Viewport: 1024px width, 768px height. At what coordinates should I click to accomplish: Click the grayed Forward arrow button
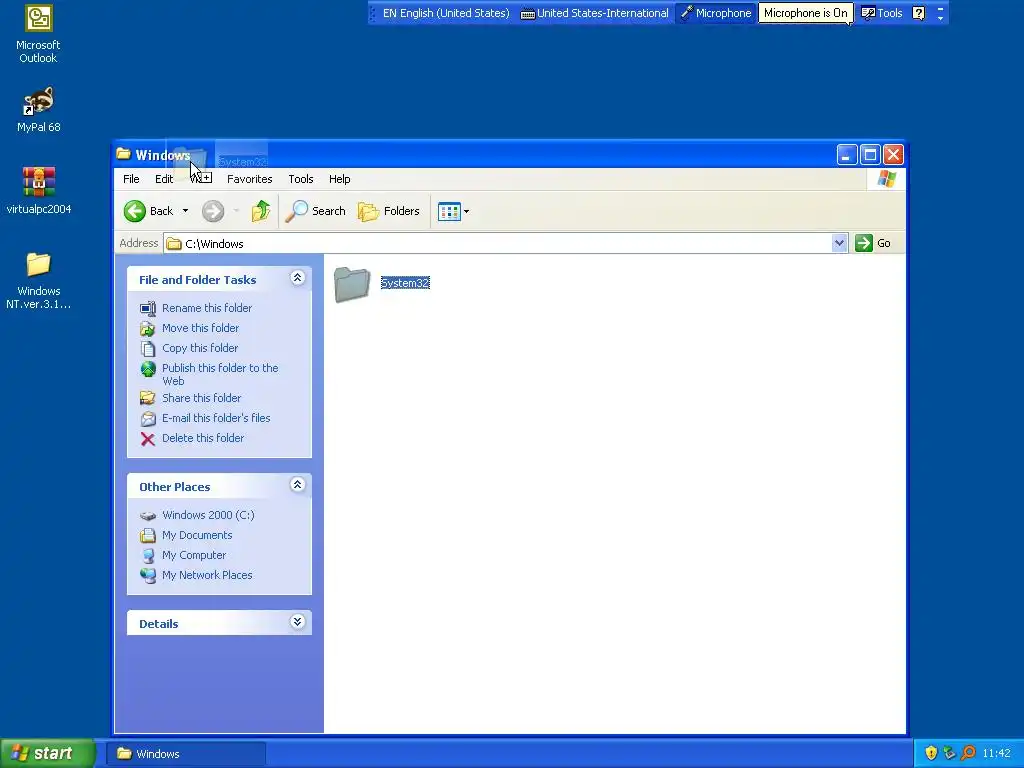pyautogui.click(x=213, y=211)
